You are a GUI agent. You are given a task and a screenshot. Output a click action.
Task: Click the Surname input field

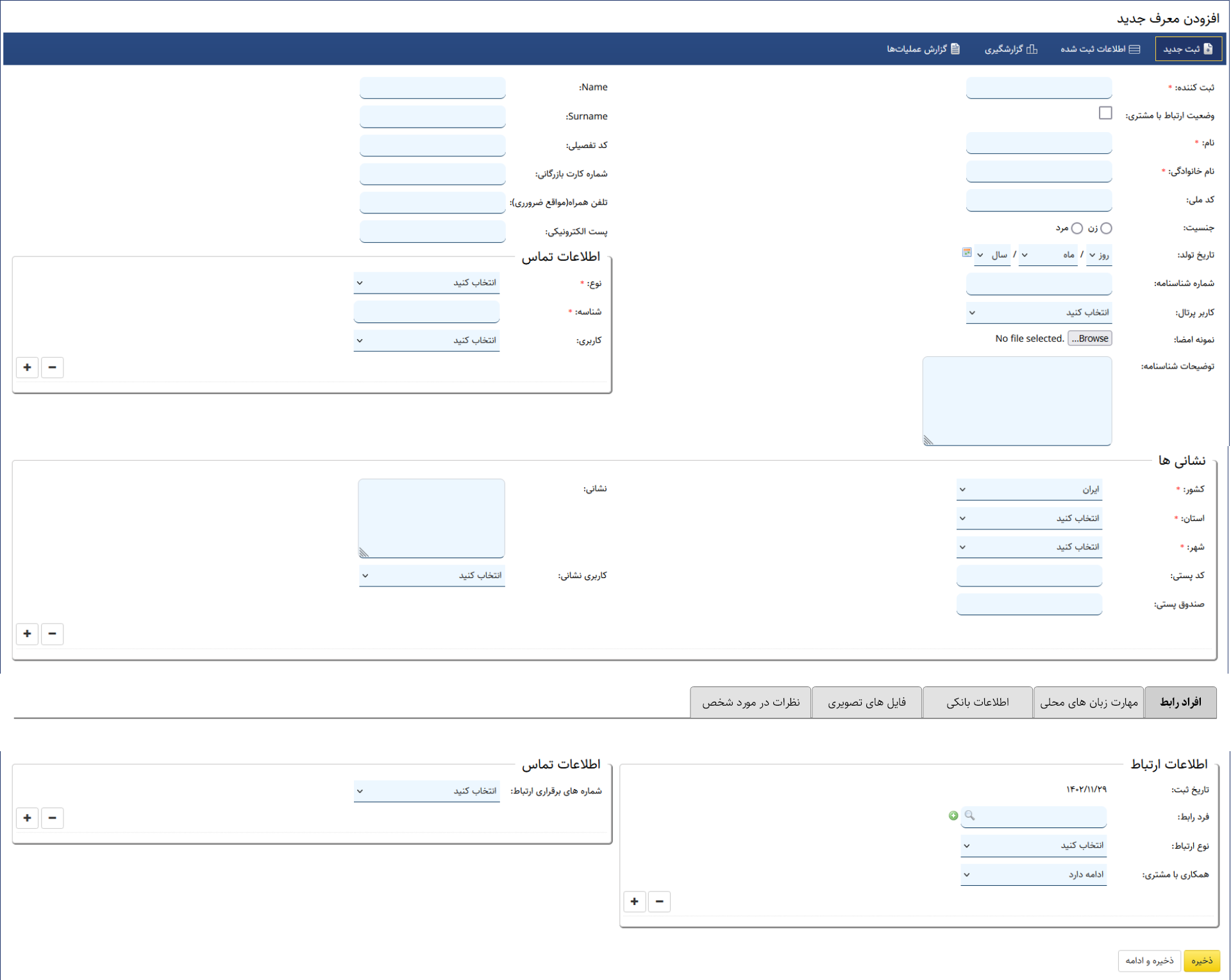tap(433, 117)
